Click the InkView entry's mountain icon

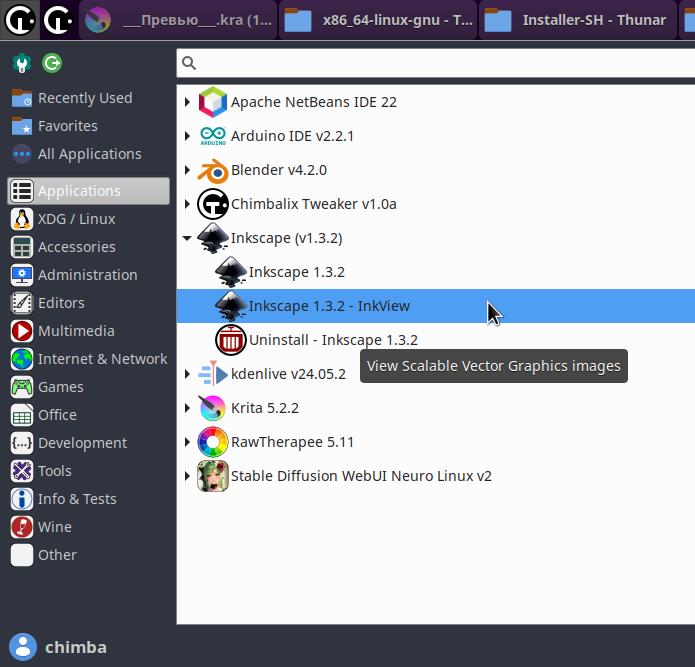pyautogui.click(x=230, y=306)
